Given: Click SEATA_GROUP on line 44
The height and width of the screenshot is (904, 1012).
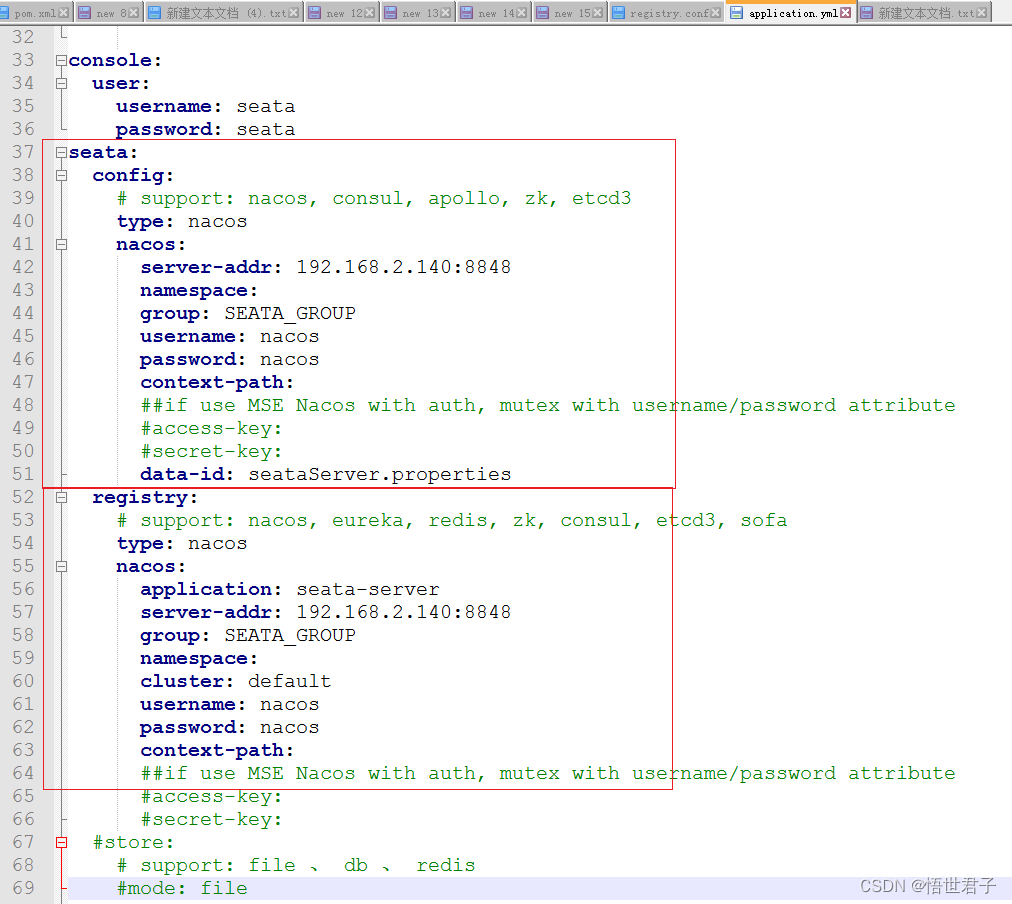Looking at the screenshot, I should click(x=290, y=314).
